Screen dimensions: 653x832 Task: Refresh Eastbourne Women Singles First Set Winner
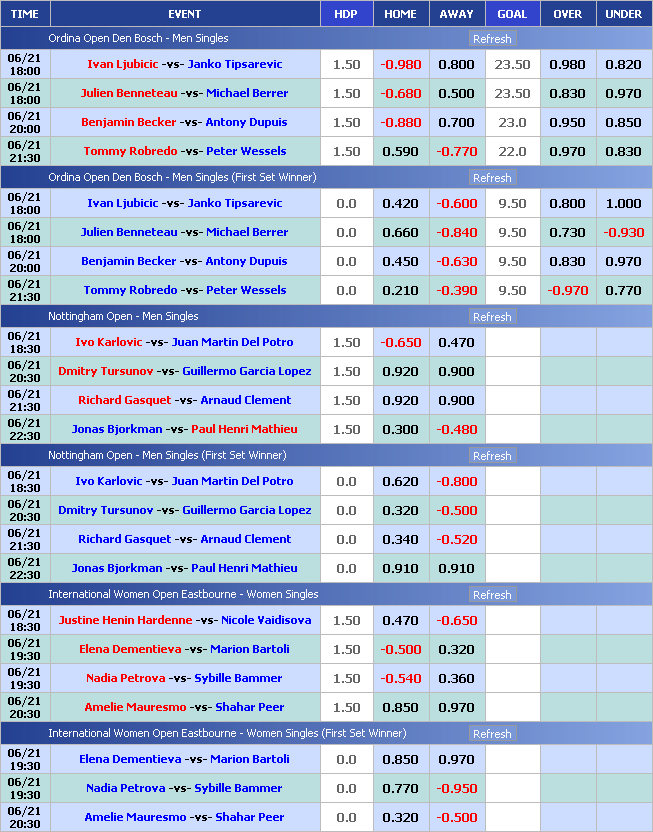click(x=491, y=734)
